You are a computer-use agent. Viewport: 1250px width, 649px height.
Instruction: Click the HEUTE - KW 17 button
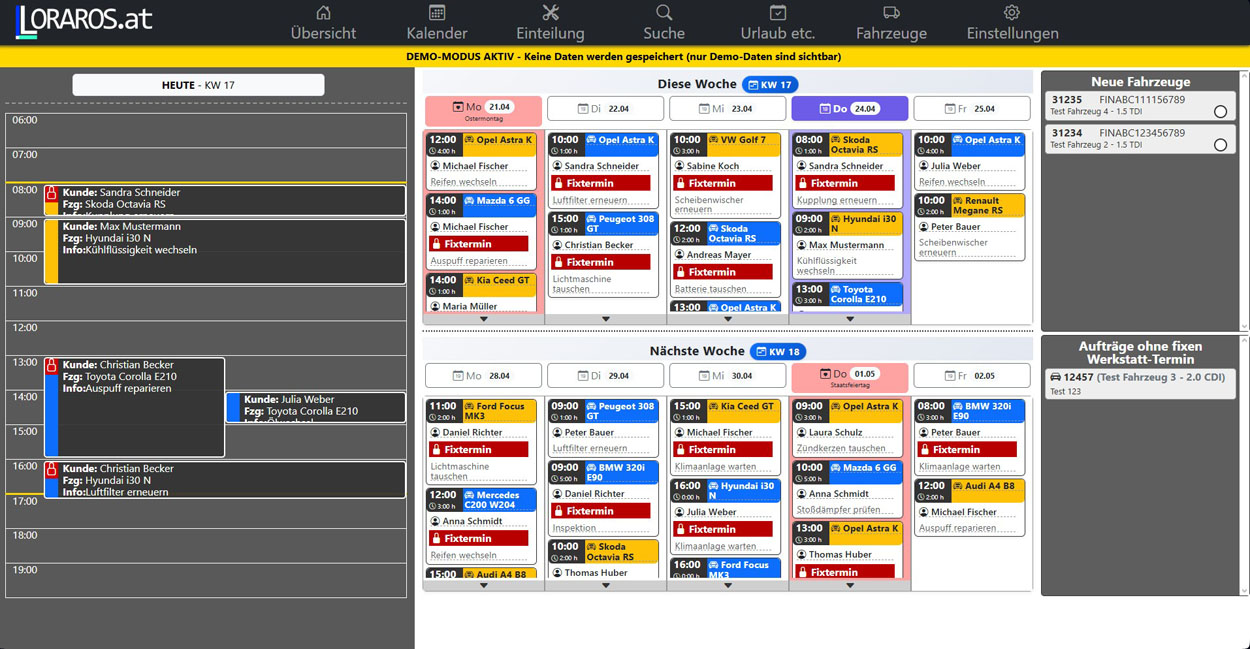198,85
